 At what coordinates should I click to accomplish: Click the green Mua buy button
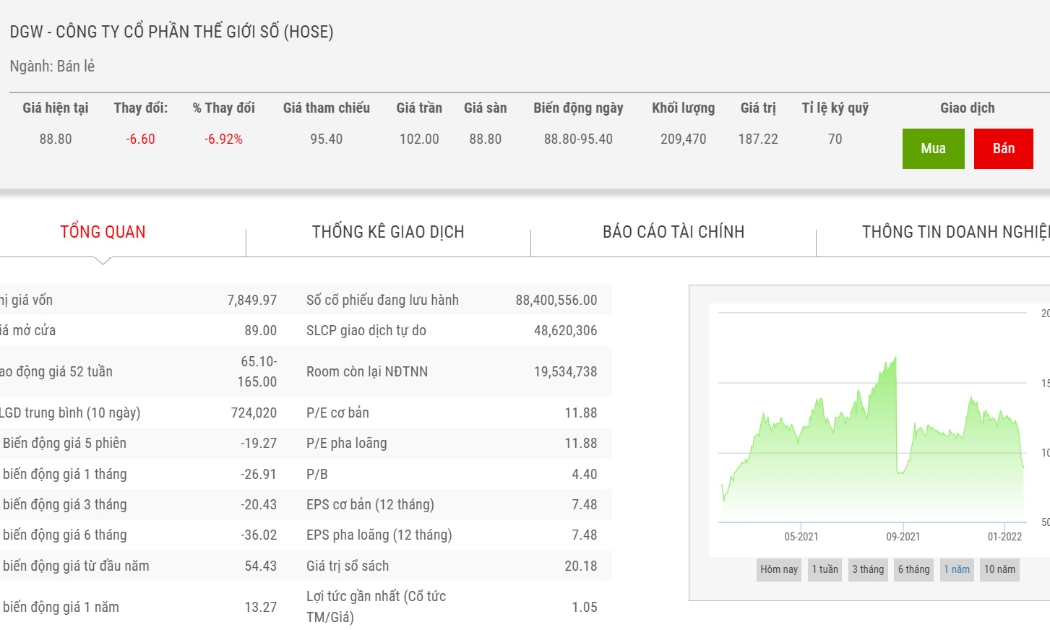[933, 148]
